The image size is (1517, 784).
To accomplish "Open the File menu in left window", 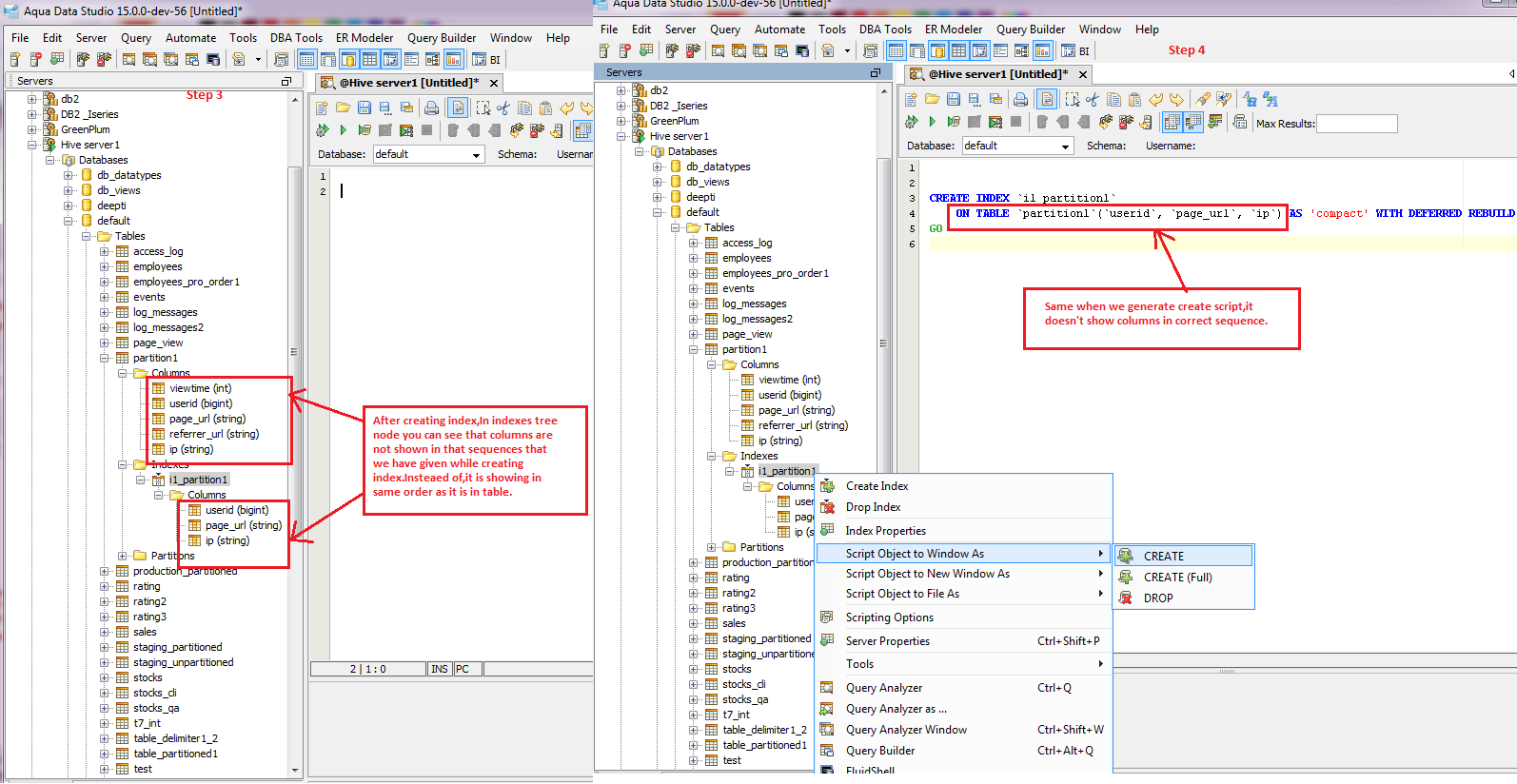I will (20, 38).
